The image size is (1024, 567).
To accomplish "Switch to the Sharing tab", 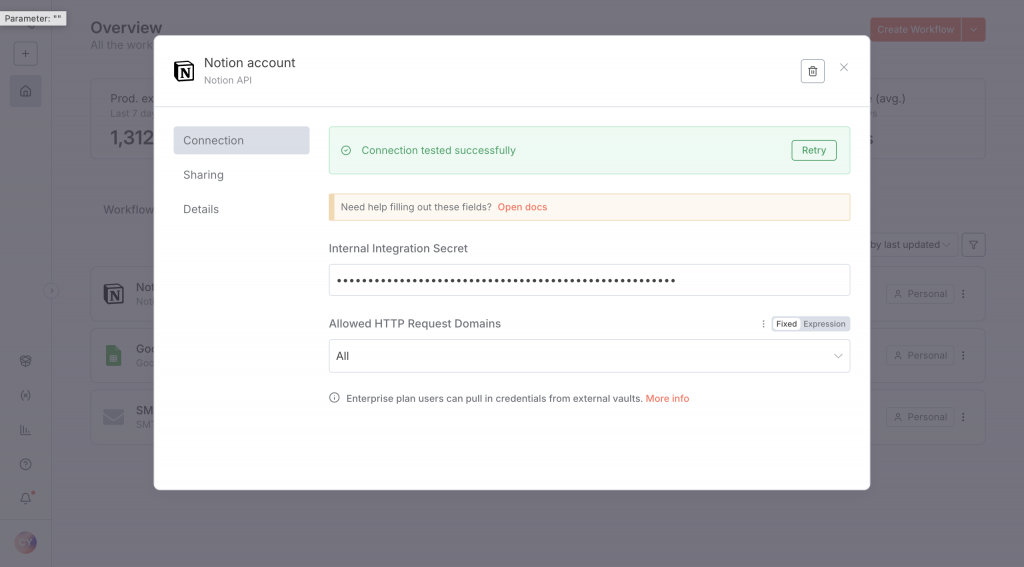I will (203, 175).
